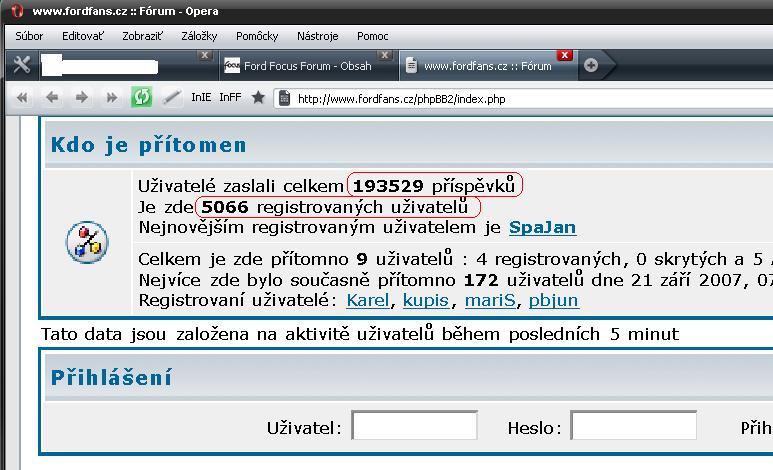Reload the page with green refresh icon
Viewport: 773px width, 470px height.
(x=142, y=98)
